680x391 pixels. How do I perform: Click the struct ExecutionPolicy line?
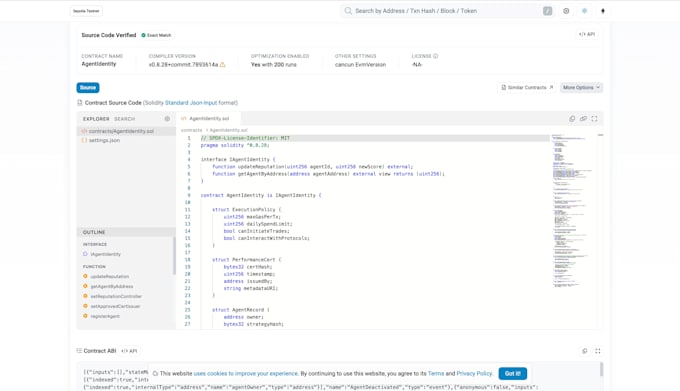(x=246, y=210)
